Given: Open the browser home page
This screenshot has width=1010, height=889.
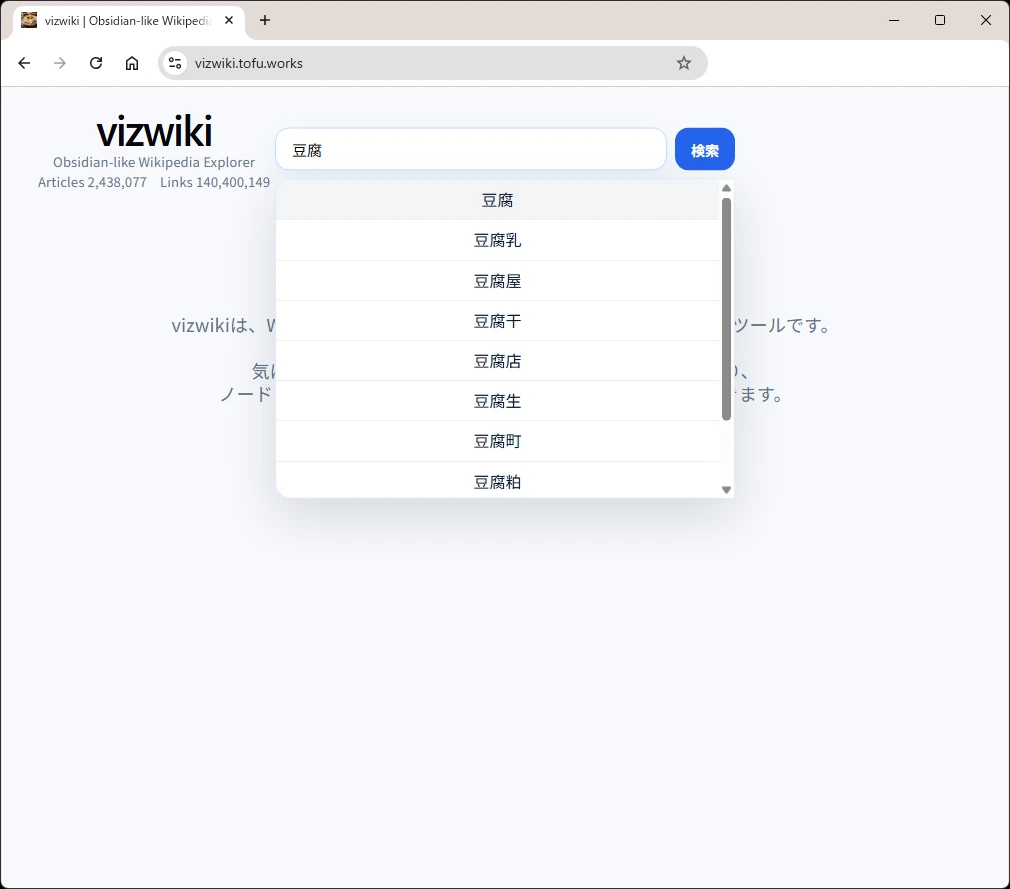Looking at the screenshot, I should pyautogui.click(x=132, y=63).
